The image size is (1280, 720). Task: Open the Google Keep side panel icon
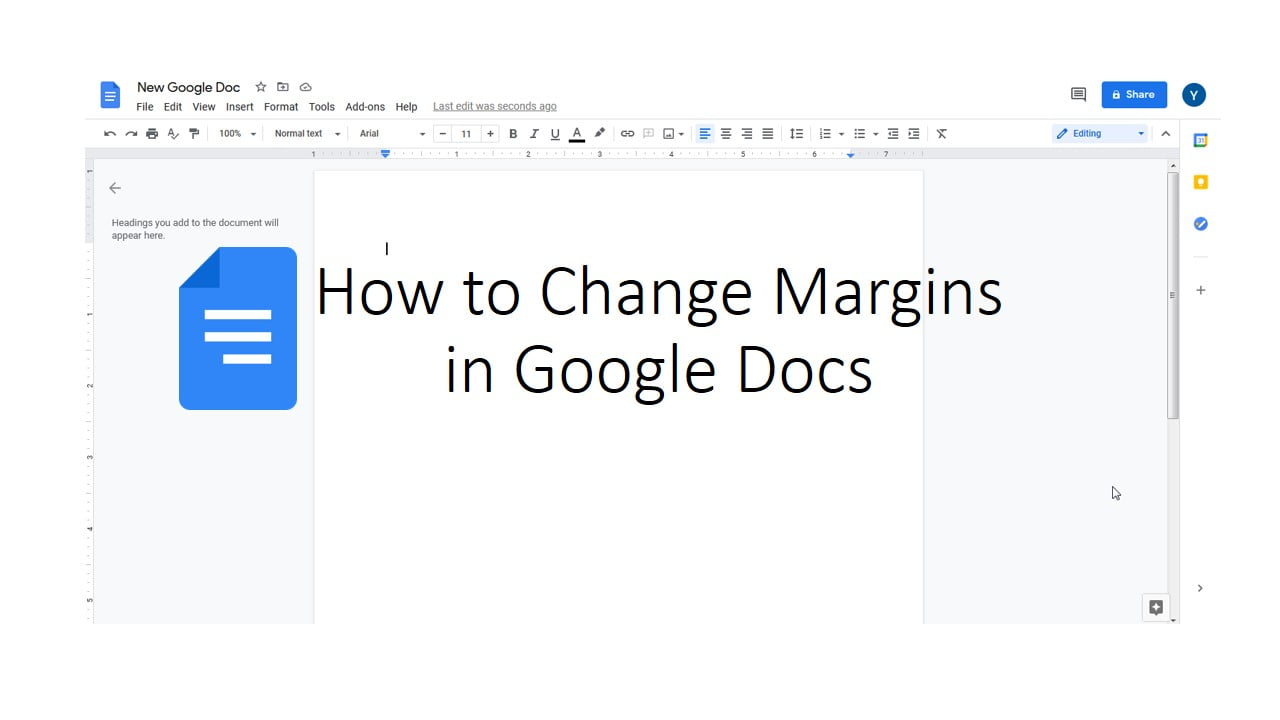[x=1201, y=182]
